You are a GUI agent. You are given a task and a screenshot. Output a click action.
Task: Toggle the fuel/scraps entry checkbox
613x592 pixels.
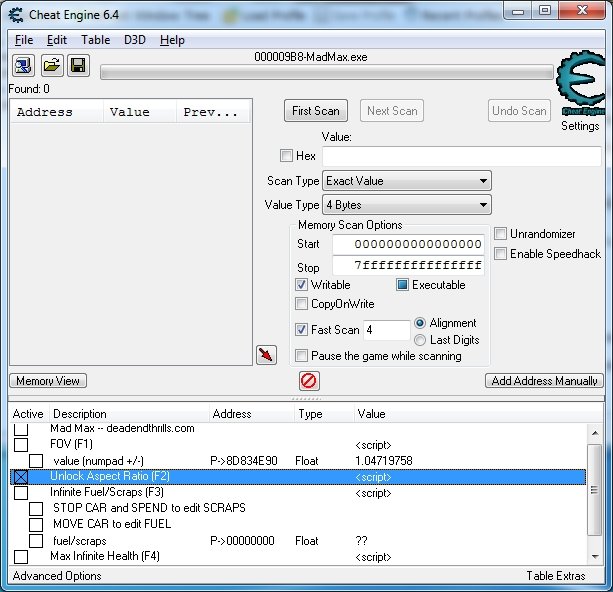pyautogui.click(x=36, y=541)
